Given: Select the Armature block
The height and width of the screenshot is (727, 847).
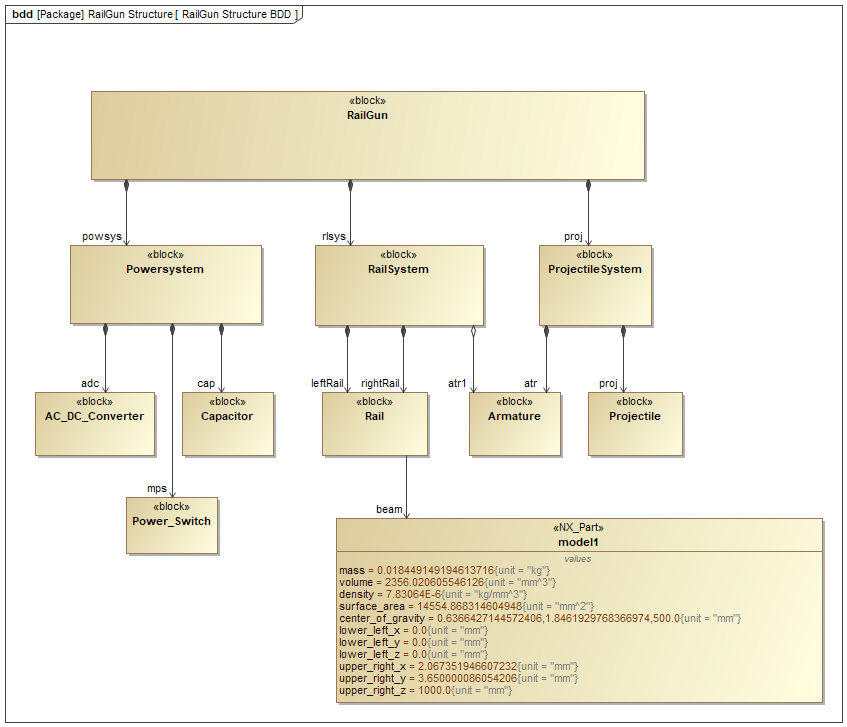Looking at the screenshot, I should tap(515, 424).
